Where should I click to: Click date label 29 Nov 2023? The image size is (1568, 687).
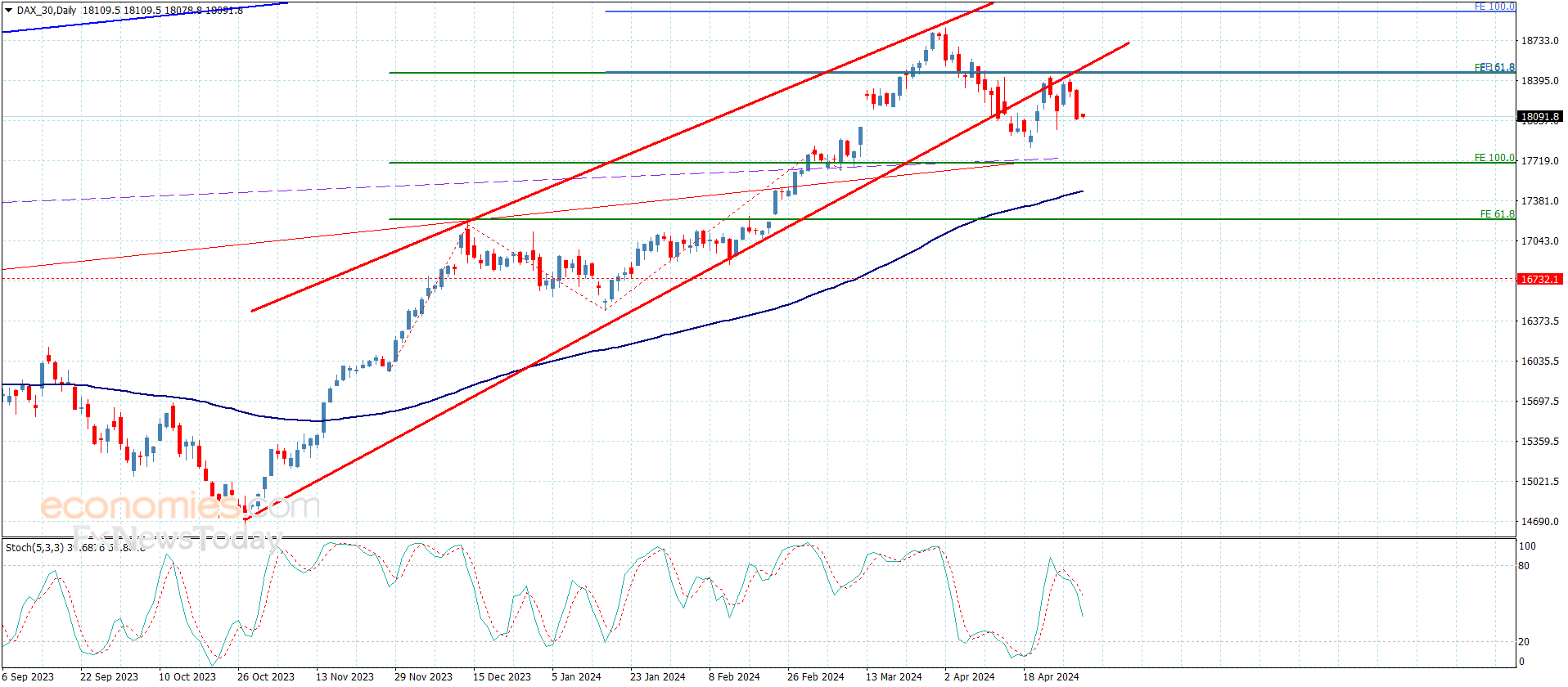423,676
